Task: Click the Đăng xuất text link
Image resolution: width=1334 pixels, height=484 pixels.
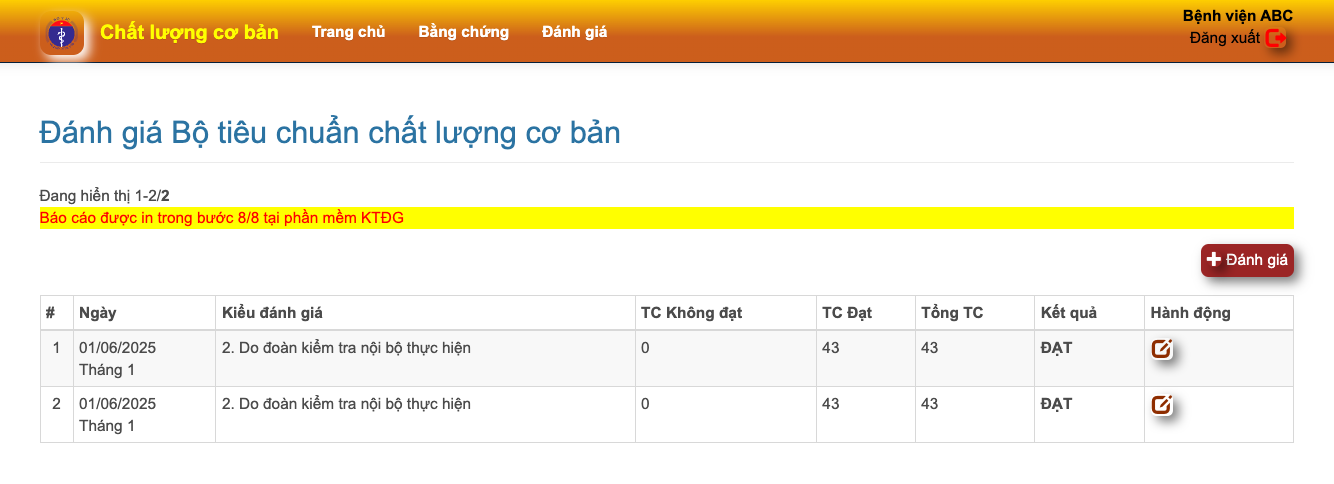Action: (1224, 39)
